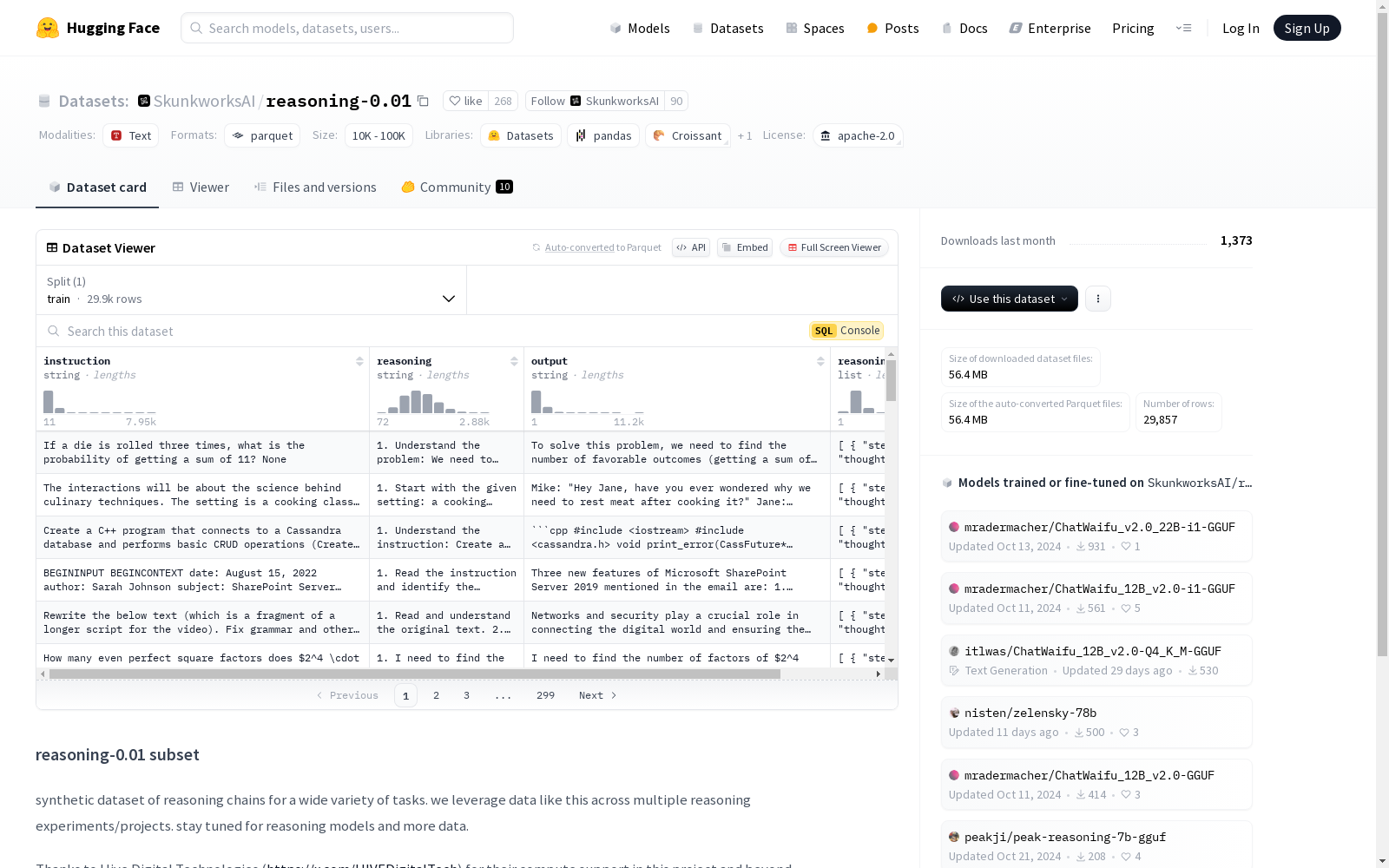The width and height of the screenshot is (1389, 868).
Task: Open Models in the top navigation
Action: [x=640, y=28]
